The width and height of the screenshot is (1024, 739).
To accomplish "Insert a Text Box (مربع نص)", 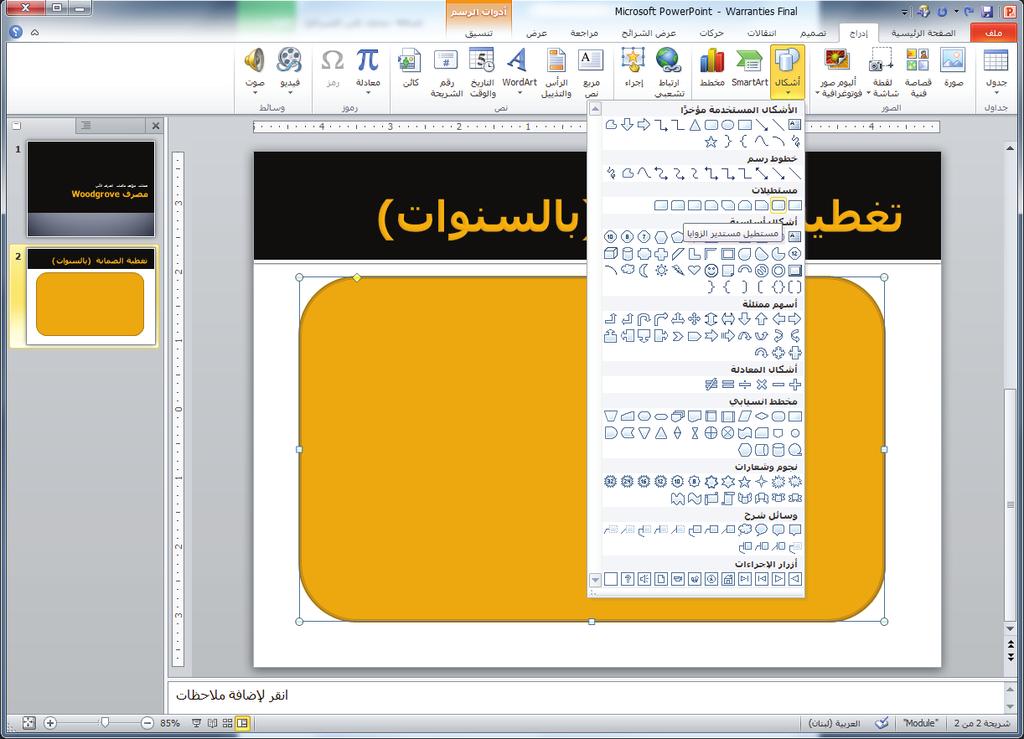I will pyautogui.click(x=591, y=72).
